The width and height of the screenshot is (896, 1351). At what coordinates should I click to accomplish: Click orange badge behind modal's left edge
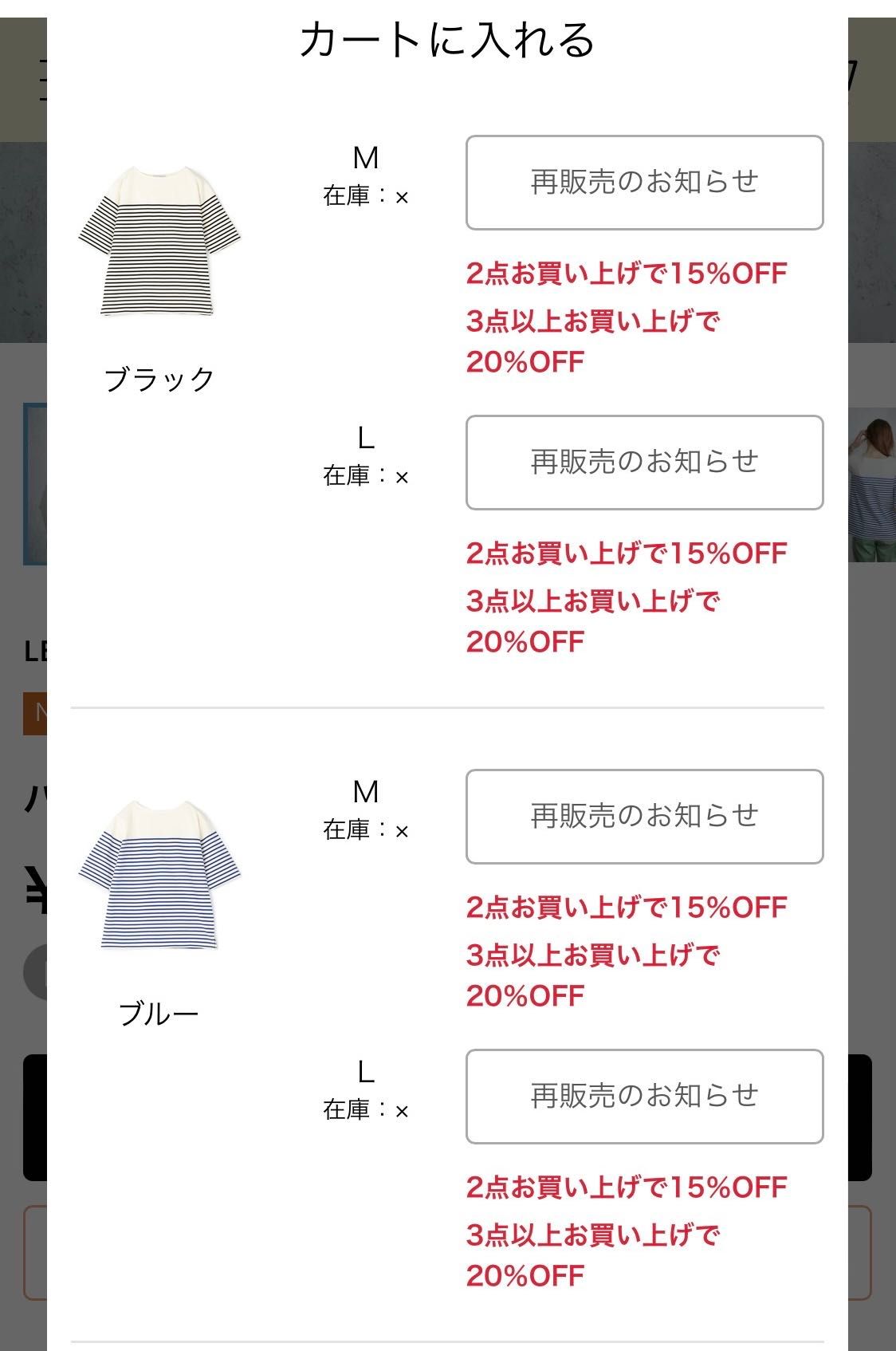point(35,713)
